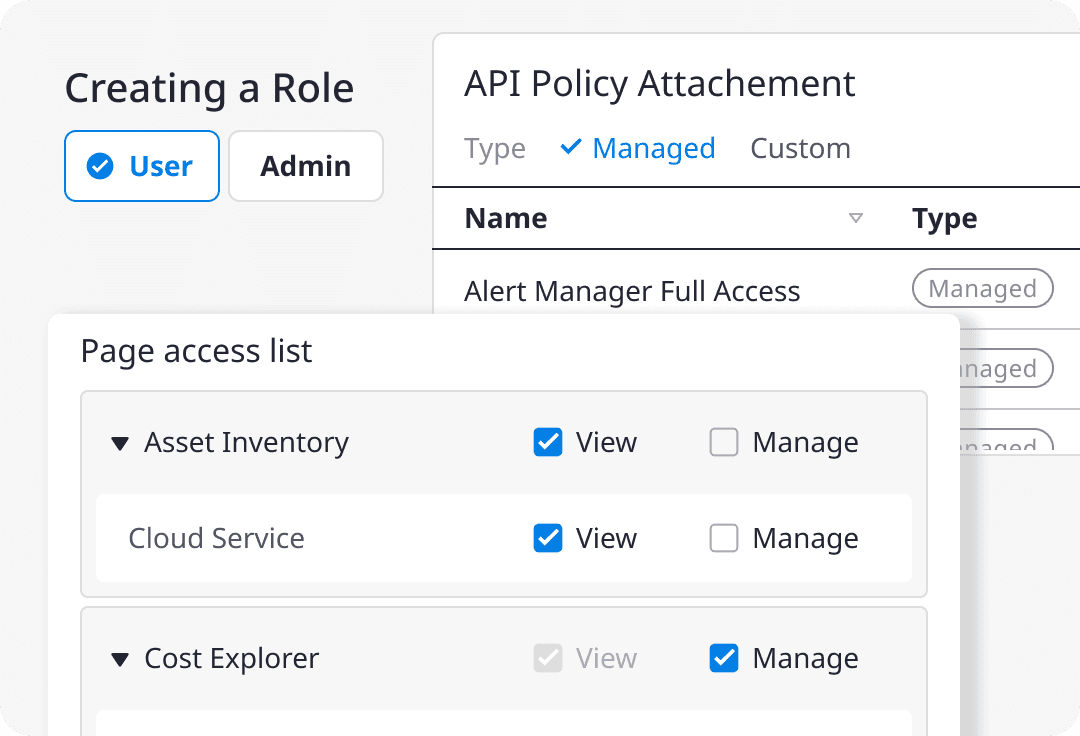1080x736 pixels.
Task: Select the Managed policy type filter
Action: point(653,148)
